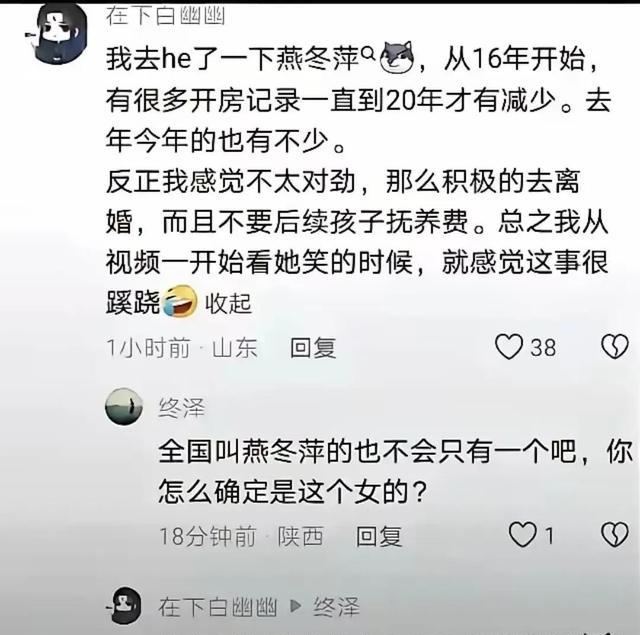This screenshot has width=640, height=635.
Task: Dislike the first comment with the broken heart
Action: (x=614, y=347)
